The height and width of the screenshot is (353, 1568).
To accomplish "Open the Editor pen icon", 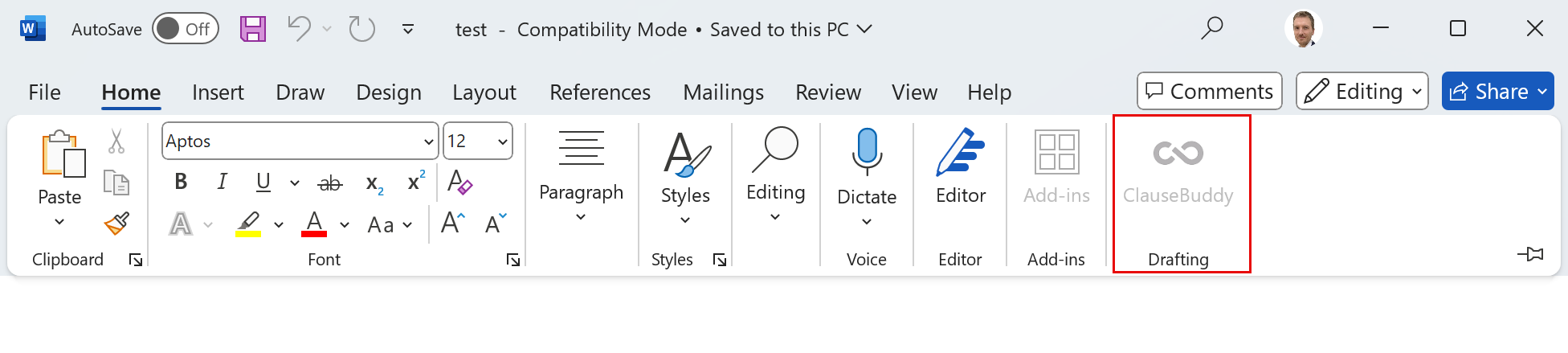I will [960, 153].
